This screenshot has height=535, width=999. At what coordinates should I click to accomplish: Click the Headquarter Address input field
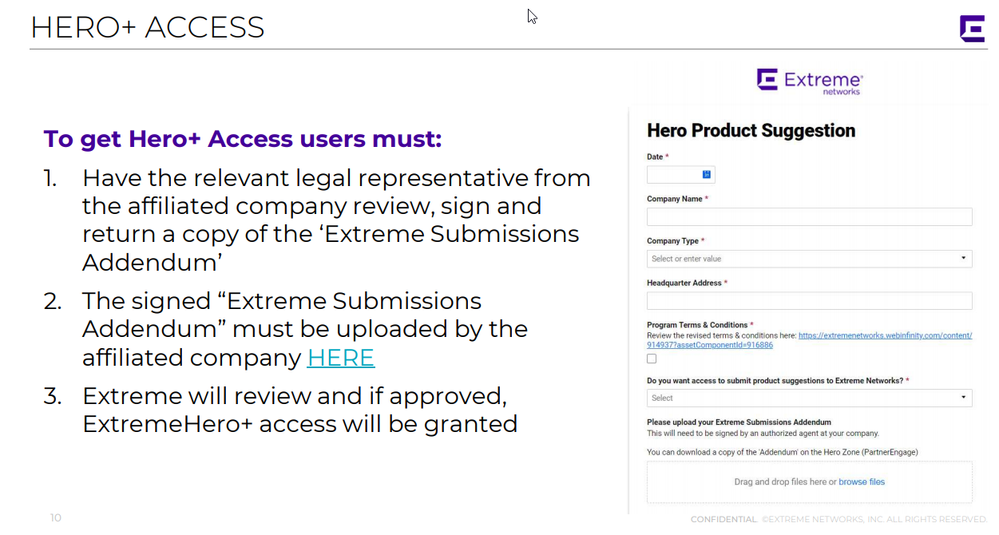coord(809,301)
